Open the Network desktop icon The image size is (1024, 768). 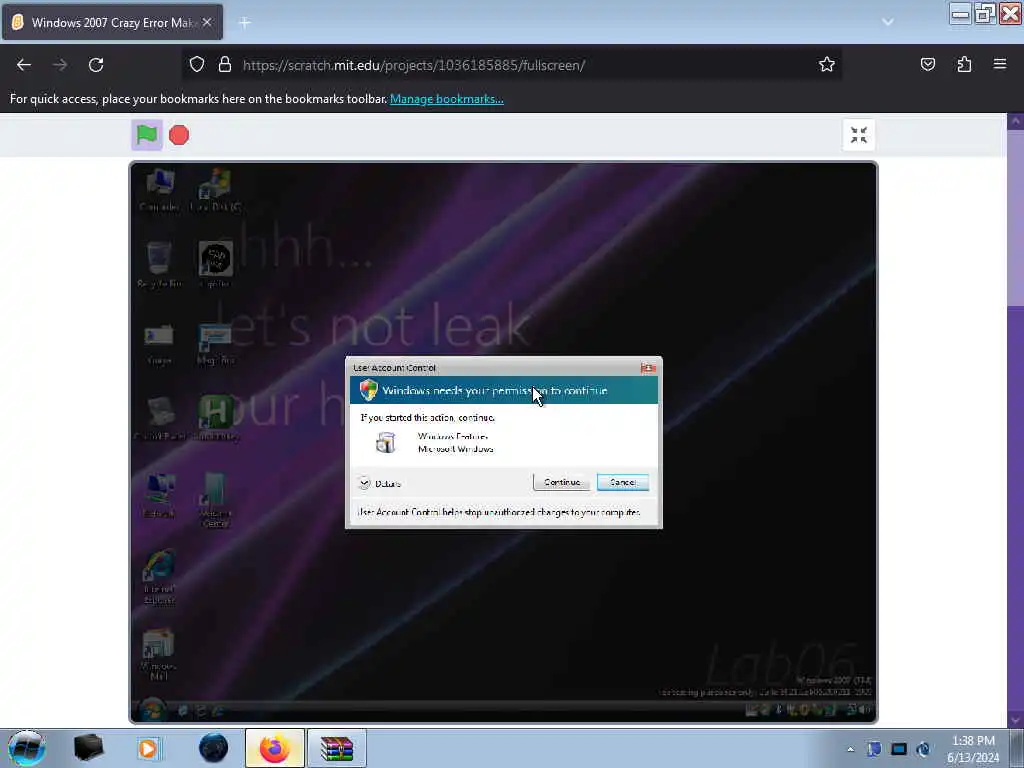point(159,495)
